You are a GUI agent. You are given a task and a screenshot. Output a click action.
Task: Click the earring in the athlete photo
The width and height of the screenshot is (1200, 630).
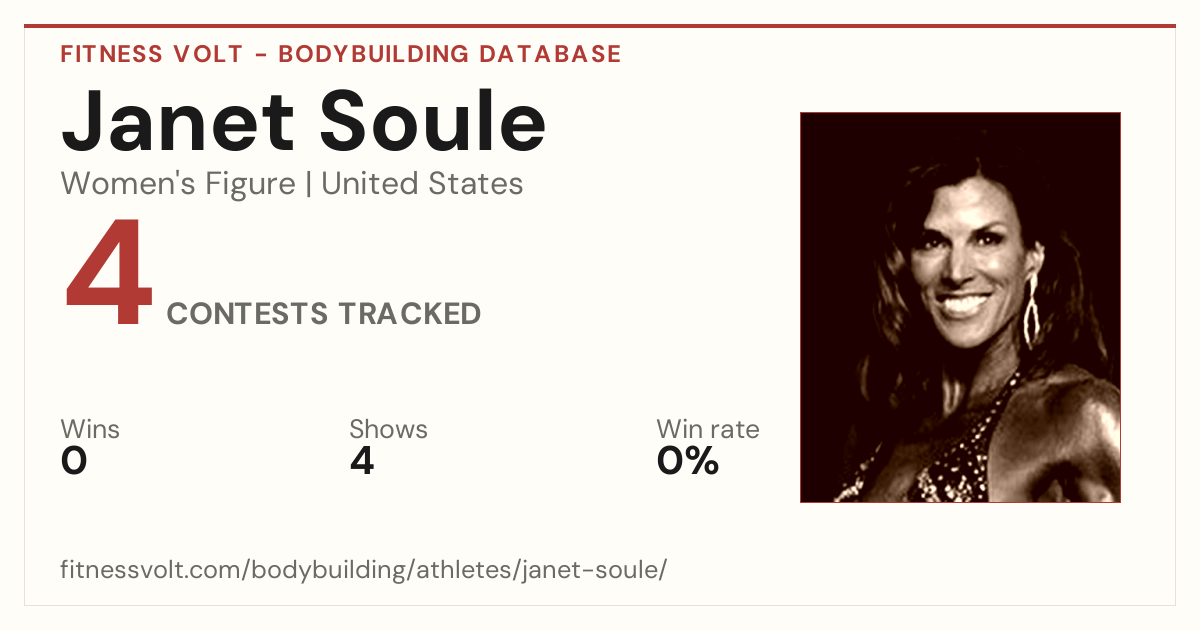1030,311
